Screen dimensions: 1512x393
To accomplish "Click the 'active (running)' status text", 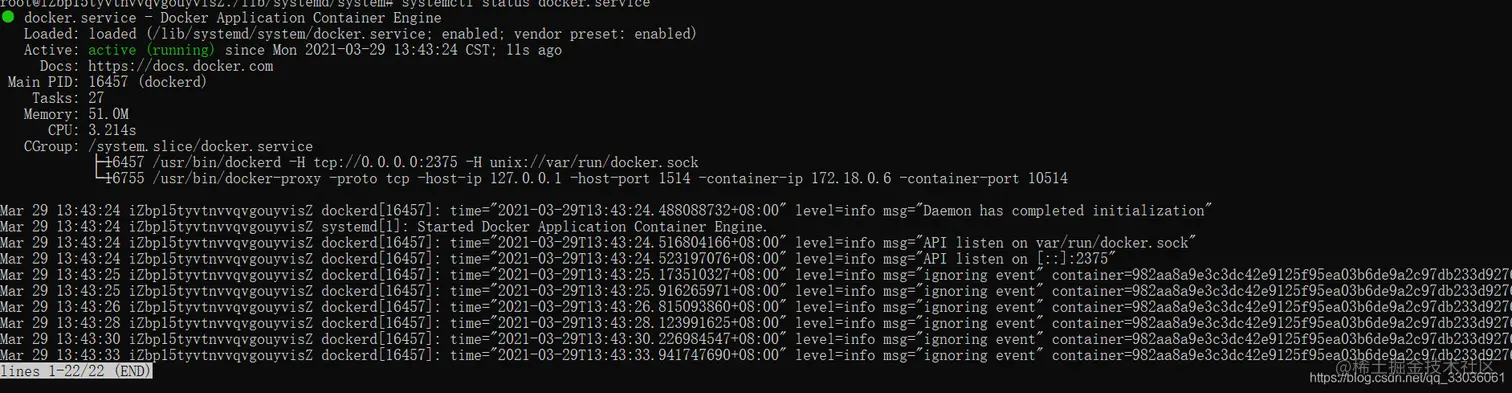I will (151, 50).
